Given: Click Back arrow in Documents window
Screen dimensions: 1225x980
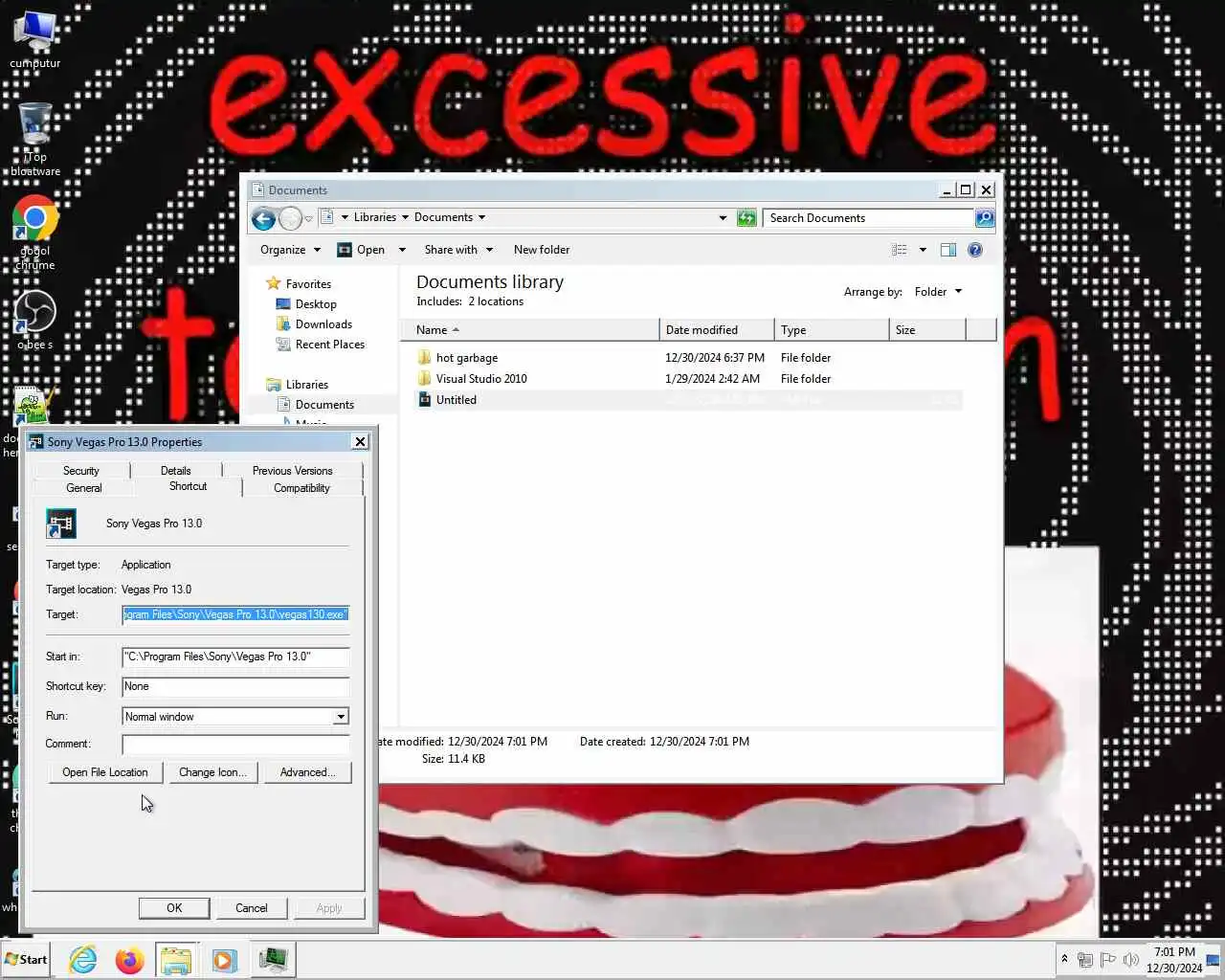Looking at the screenshot, I should coord(264,218).
